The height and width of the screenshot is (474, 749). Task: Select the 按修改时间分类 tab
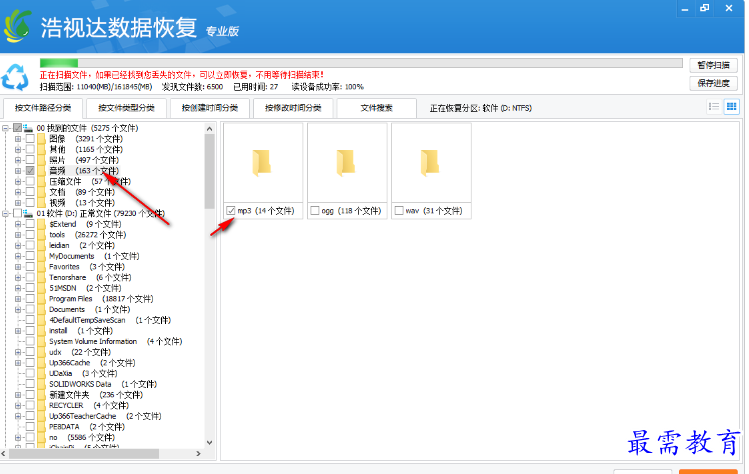[x=293, y=108]
